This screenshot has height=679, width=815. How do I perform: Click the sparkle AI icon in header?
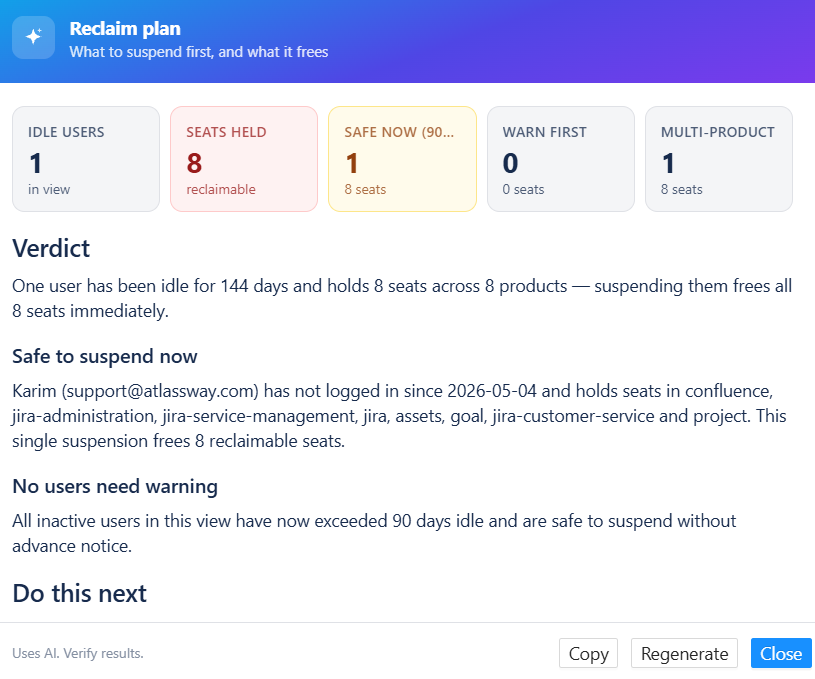point(34,37)
